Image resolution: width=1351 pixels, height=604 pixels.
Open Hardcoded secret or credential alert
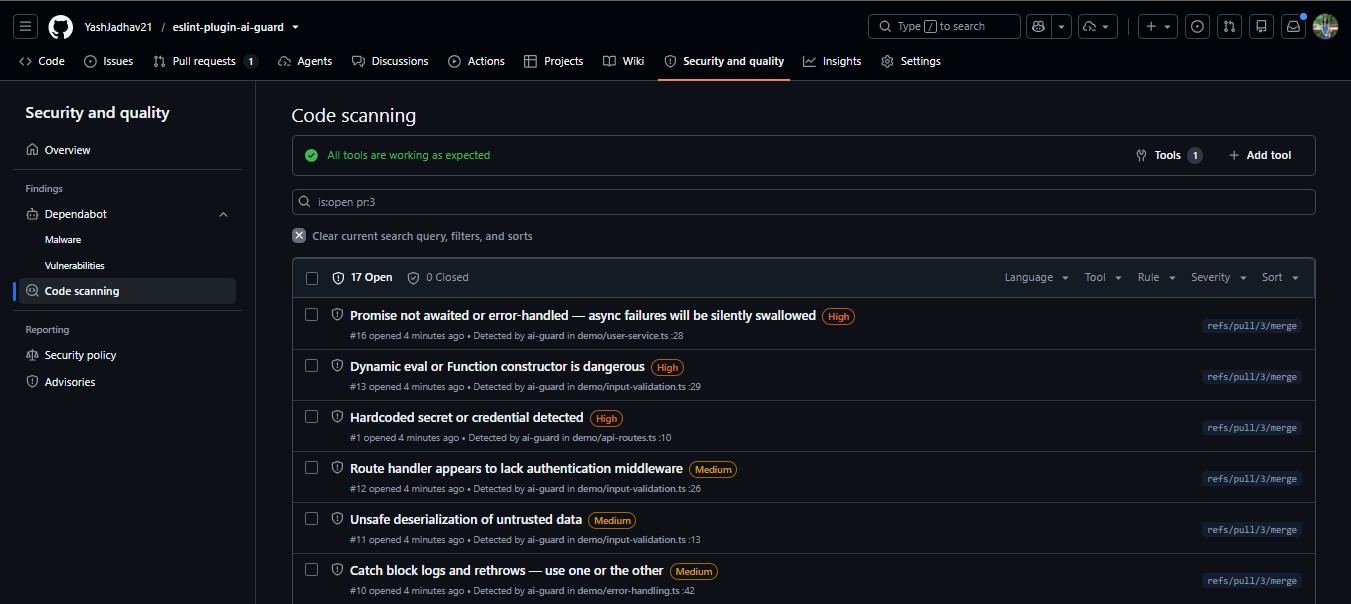(467, 417)
